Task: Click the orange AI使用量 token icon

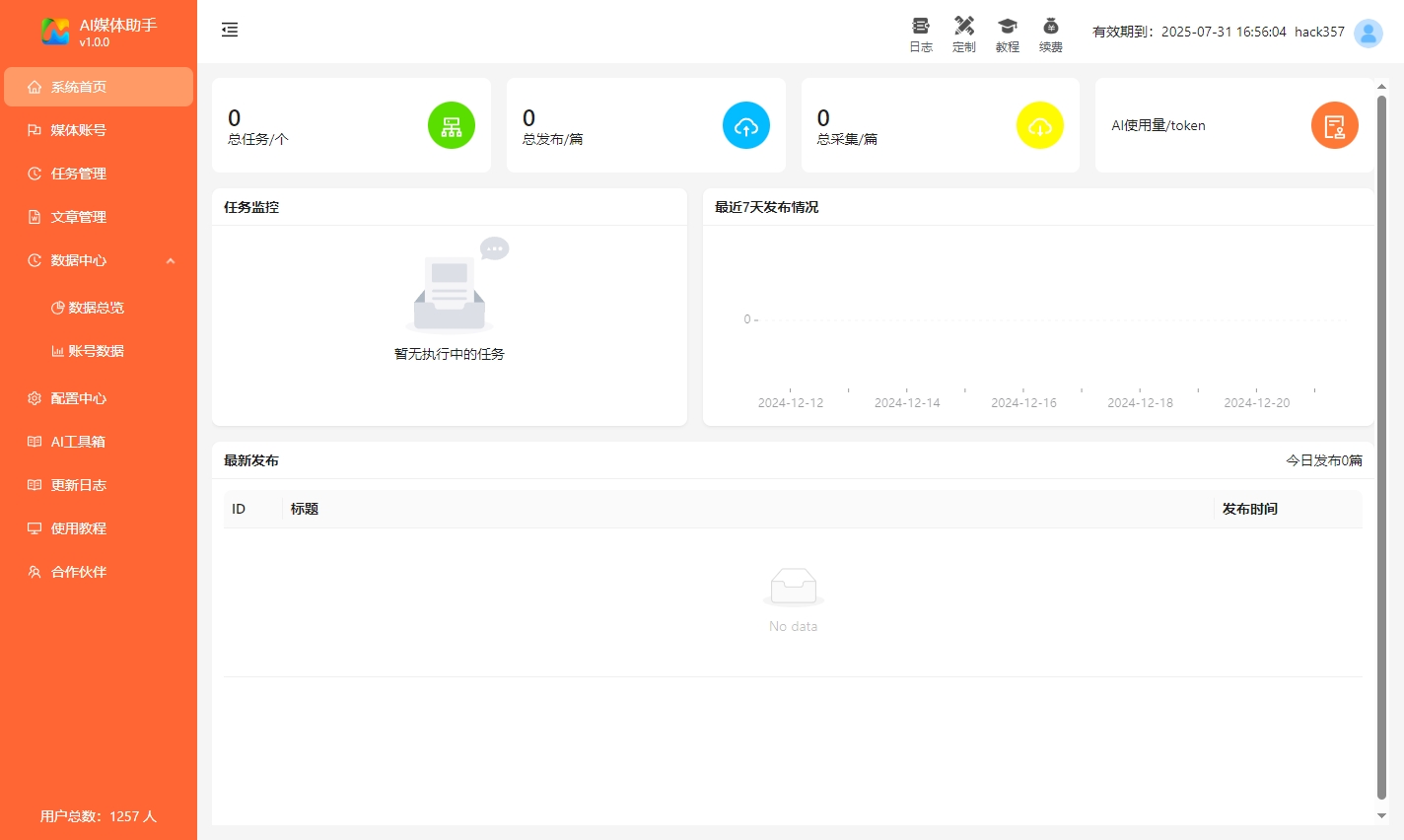Action: [1335, 126]
